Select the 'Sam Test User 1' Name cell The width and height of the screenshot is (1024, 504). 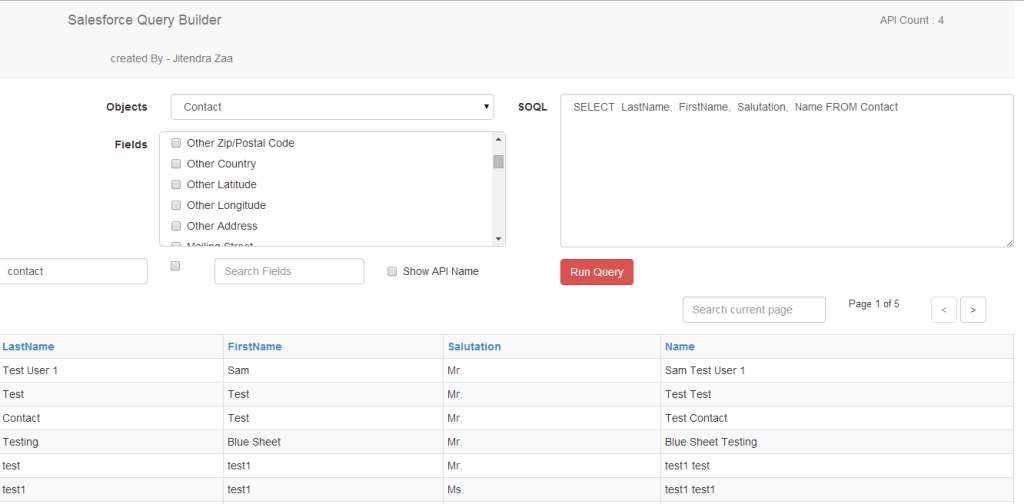[x=837, y=370]
